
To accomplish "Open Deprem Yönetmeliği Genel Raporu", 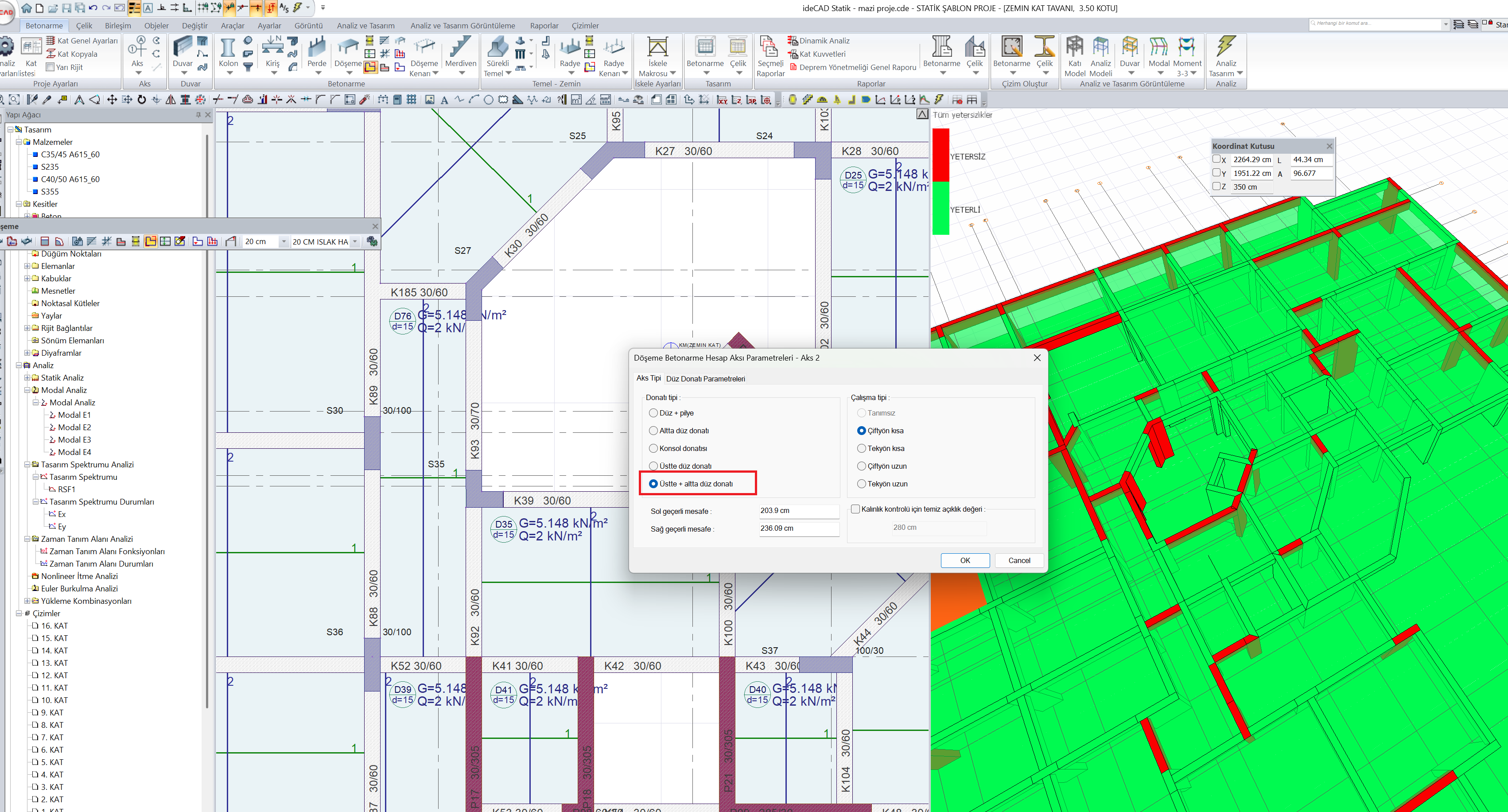I will click(852, 67).
